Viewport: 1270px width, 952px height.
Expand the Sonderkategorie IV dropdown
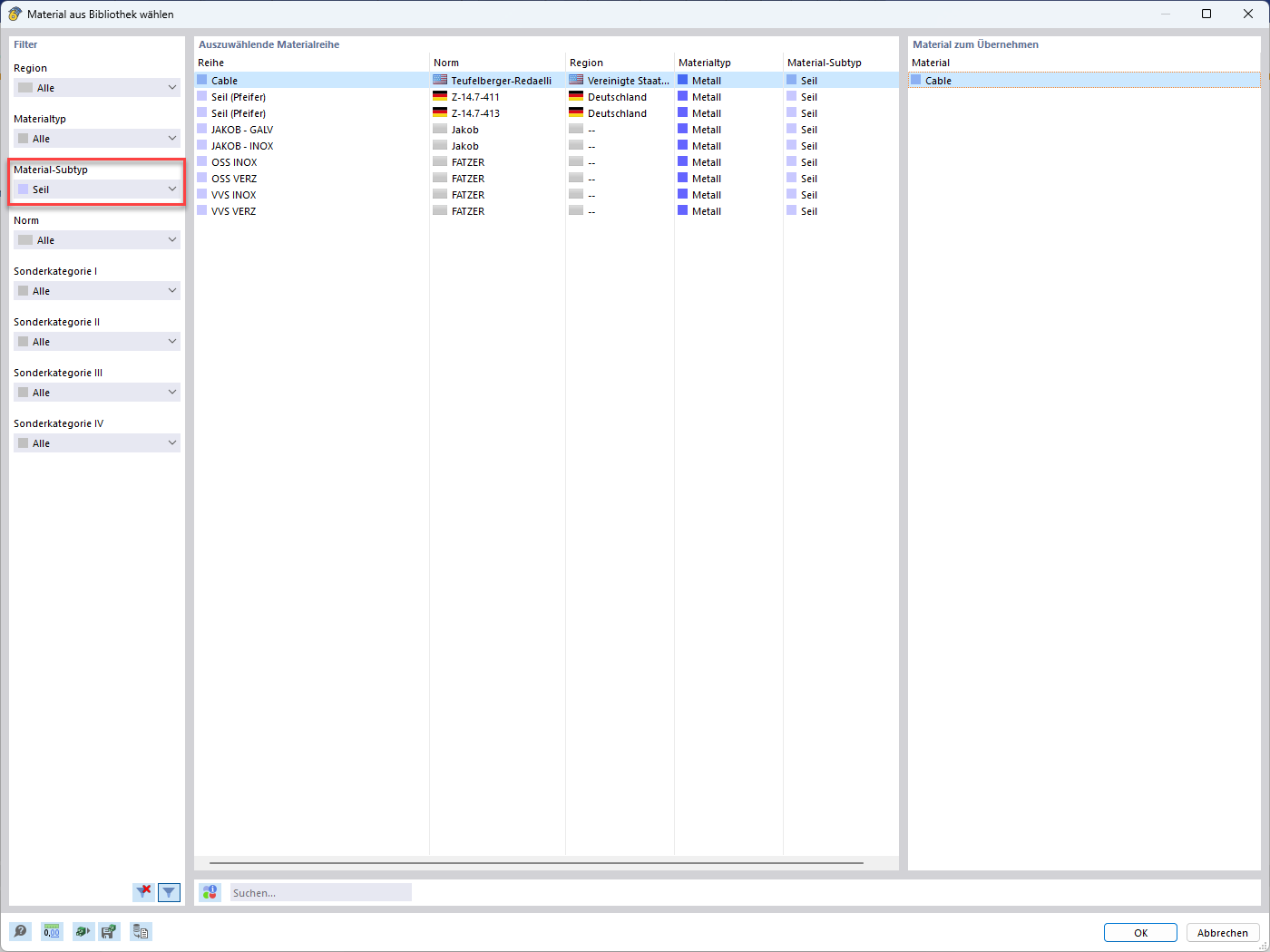point(97,443)
